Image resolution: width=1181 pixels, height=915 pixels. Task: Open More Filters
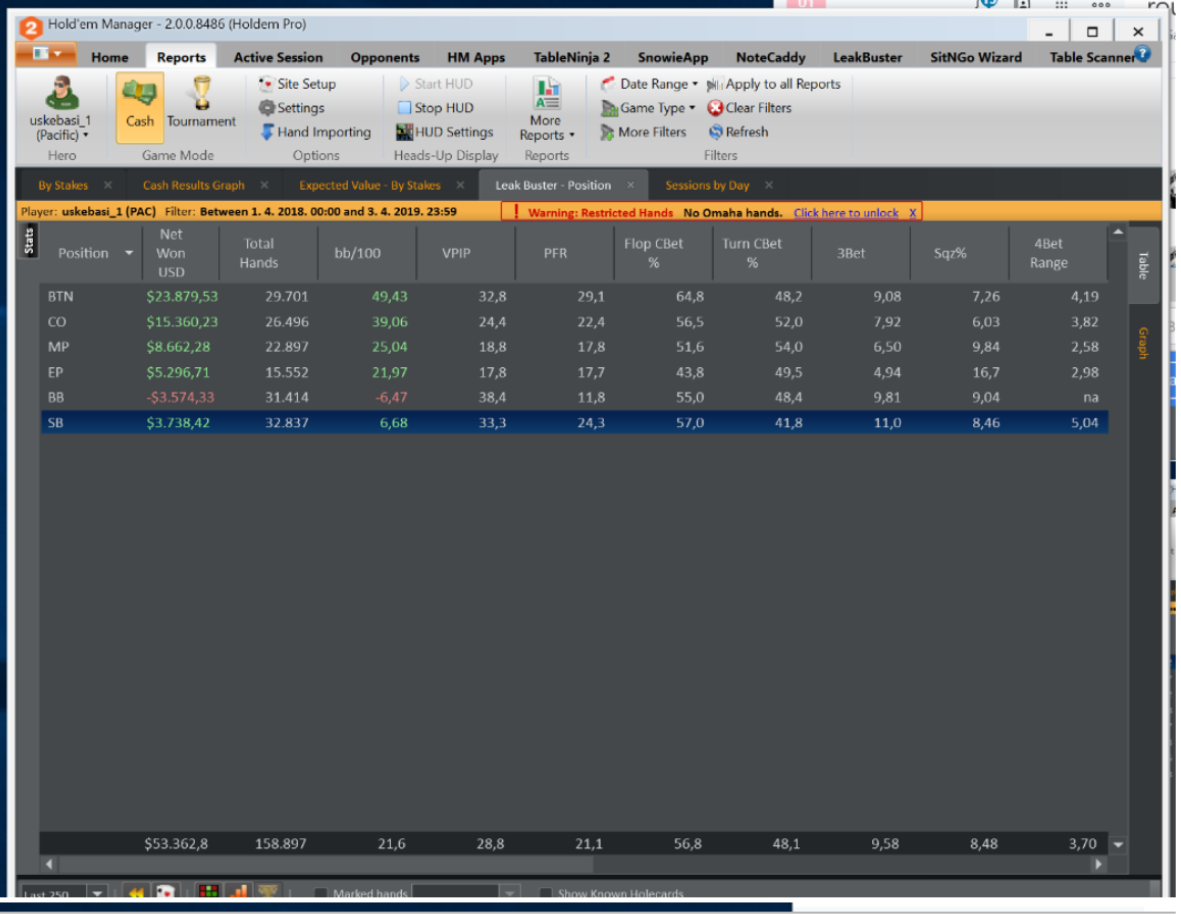[644, 132]
